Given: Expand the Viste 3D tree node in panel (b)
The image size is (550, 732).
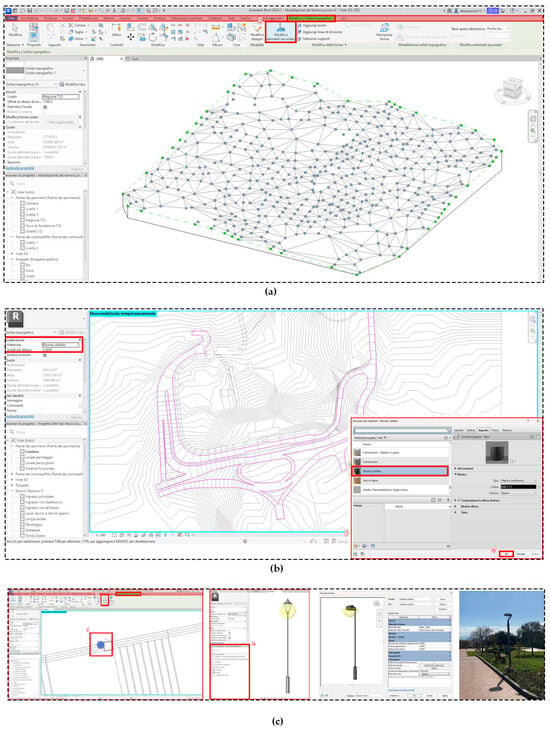Looking at the screenshot, I should [12, 479].
